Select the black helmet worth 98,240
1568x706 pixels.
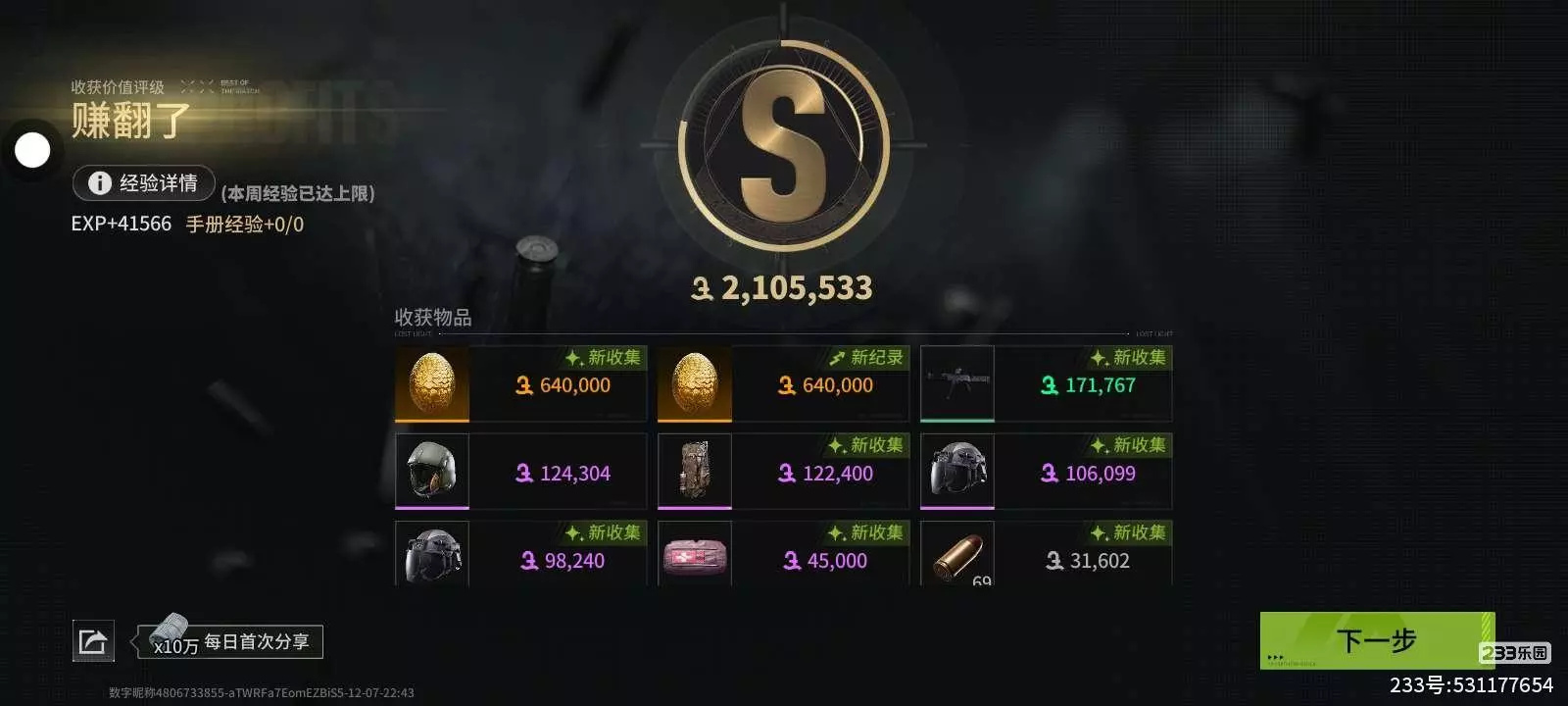pos(520,554)
